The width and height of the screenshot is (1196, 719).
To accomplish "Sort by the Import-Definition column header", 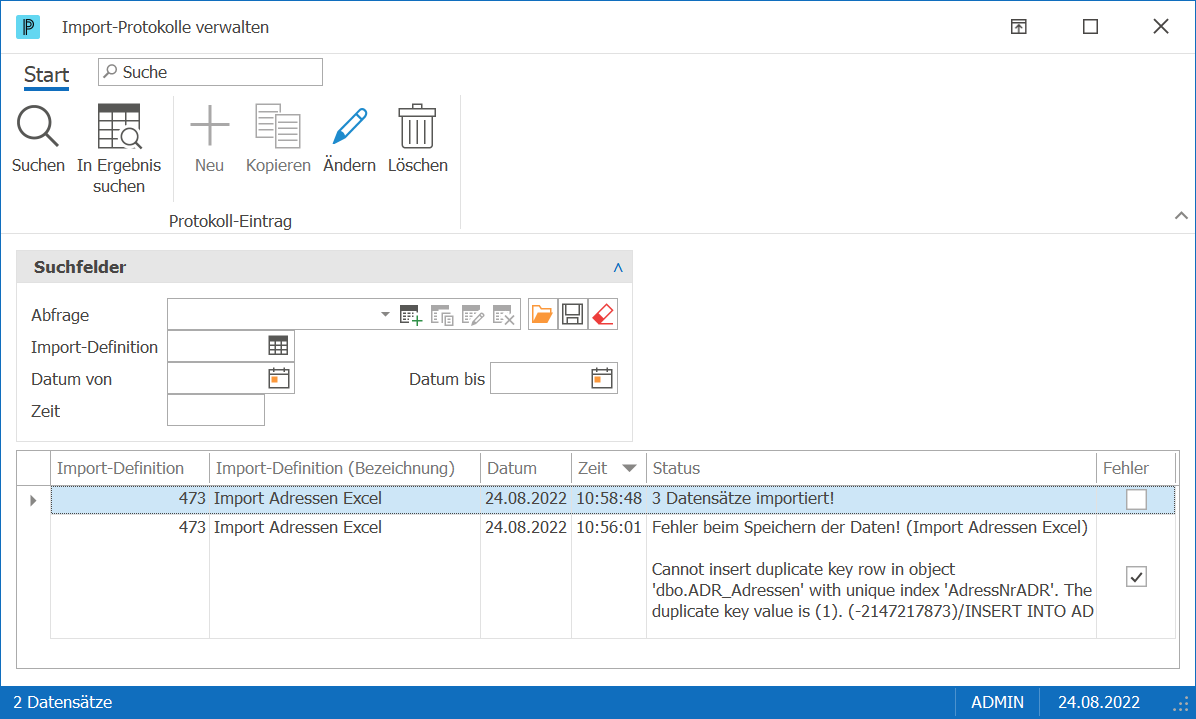I will (130, 468).
